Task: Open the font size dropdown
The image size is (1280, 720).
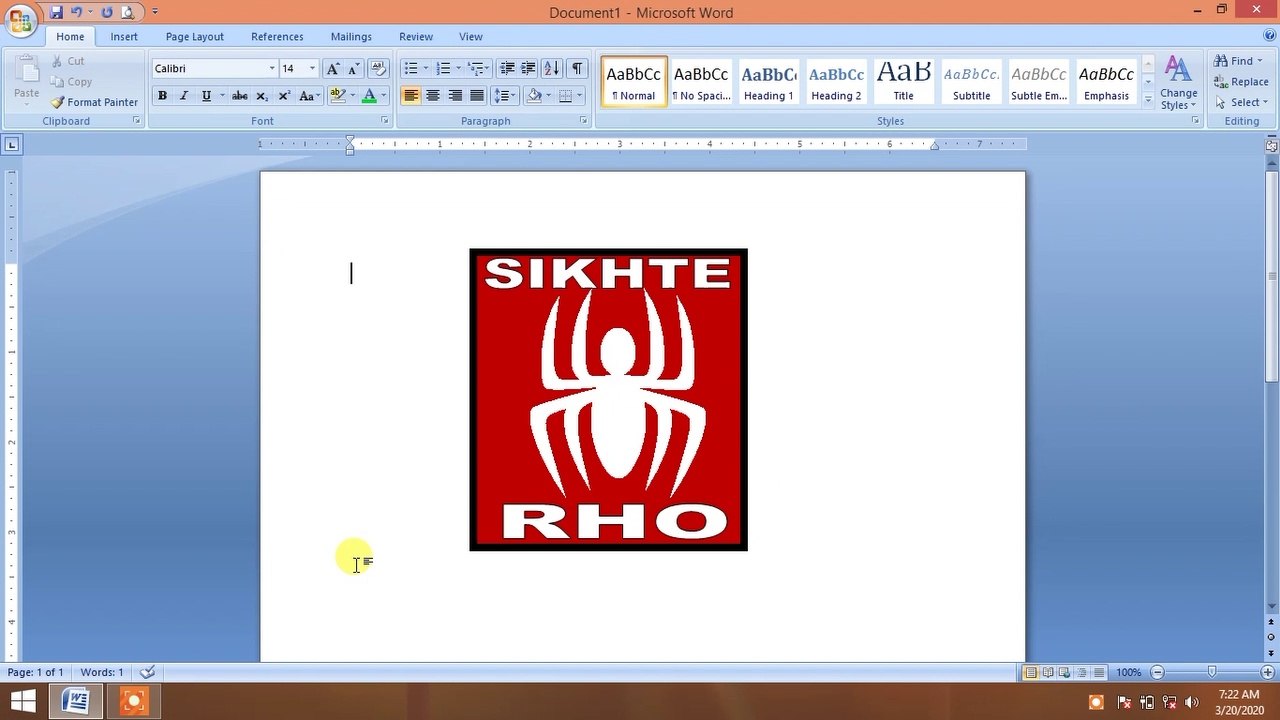Action: coord(312,68)
